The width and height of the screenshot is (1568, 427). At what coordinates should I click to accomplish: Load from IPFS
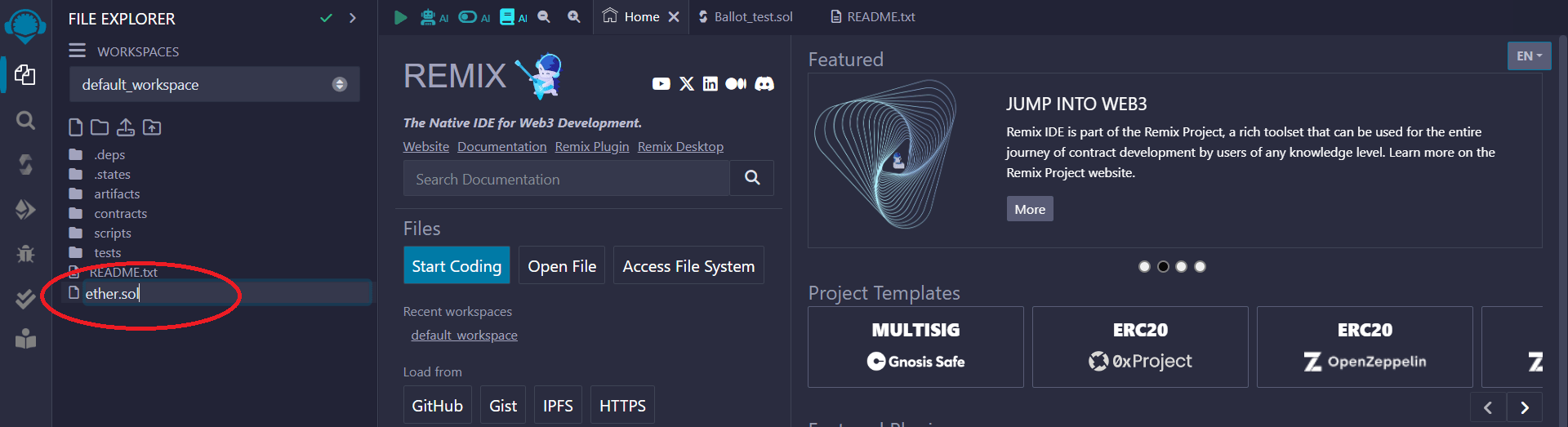tap(558, 405)
